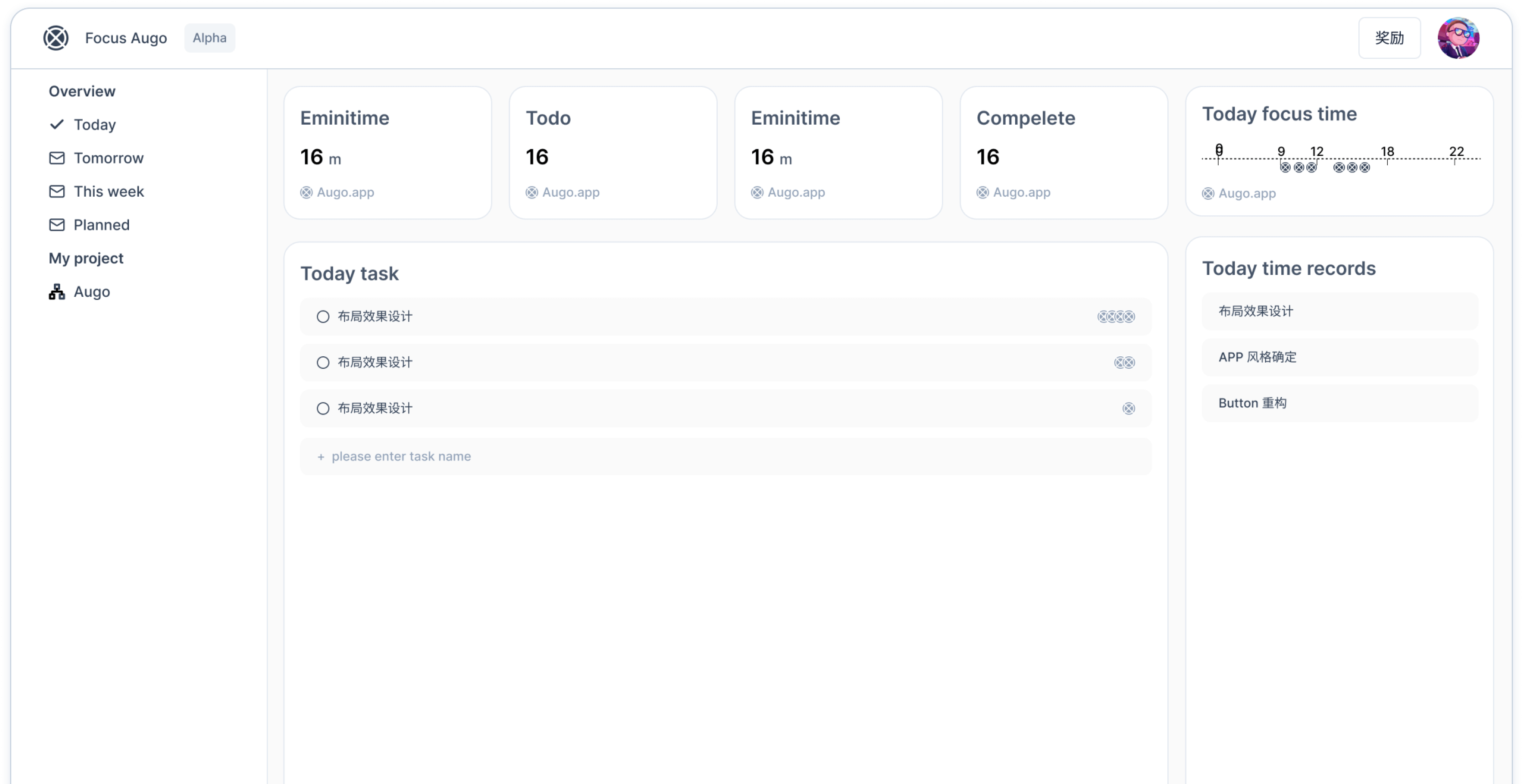
Task: Click the Overview sidebar heading
Action: pos(82,91)
